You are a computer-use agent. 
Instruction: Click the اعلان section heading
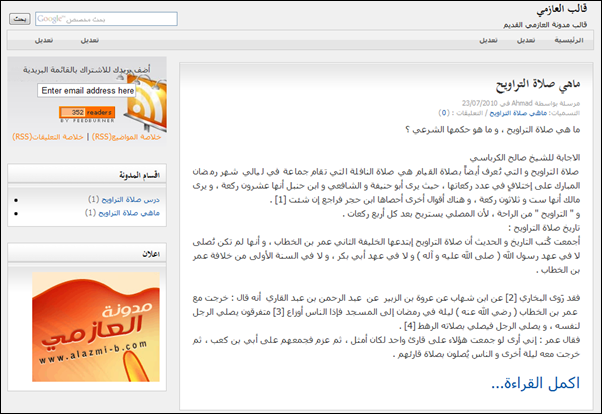[x=151, y=254]
